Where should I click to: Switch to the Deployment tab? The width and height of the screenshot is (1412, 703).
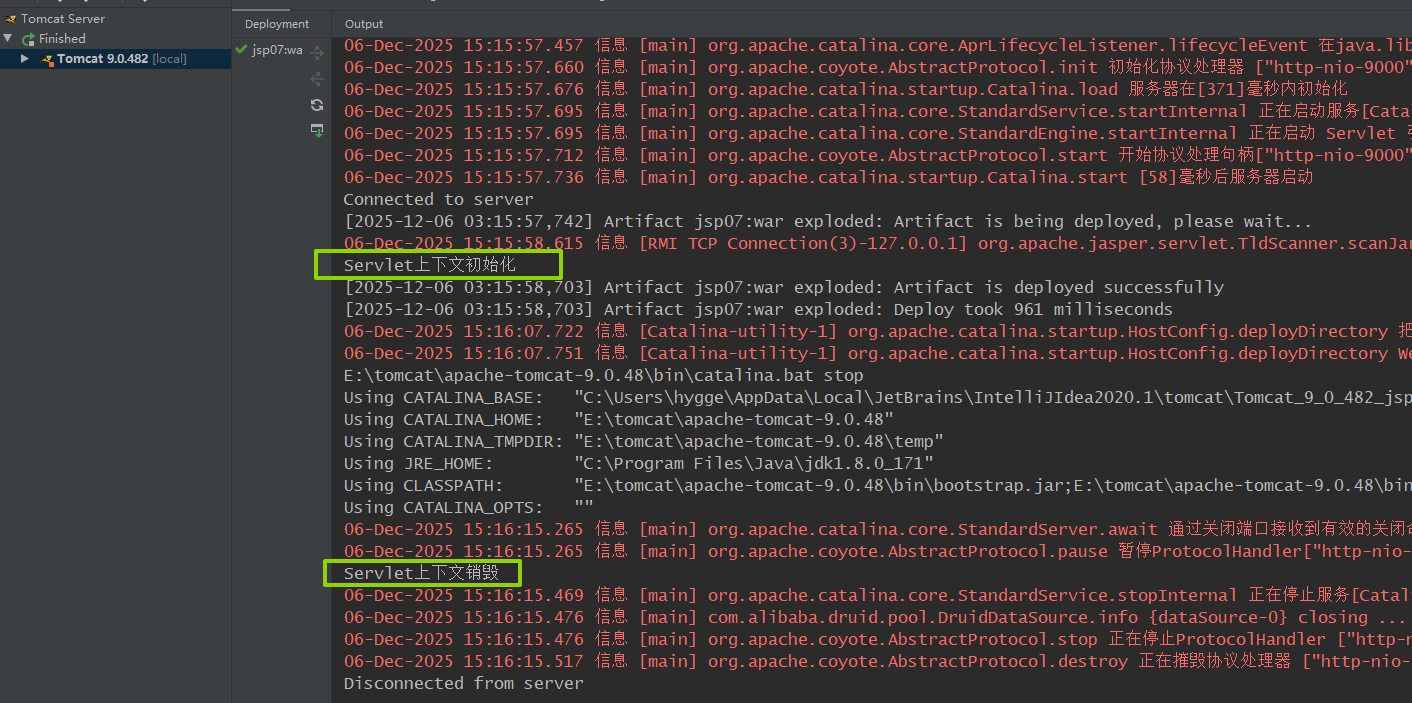click(277, 24)
